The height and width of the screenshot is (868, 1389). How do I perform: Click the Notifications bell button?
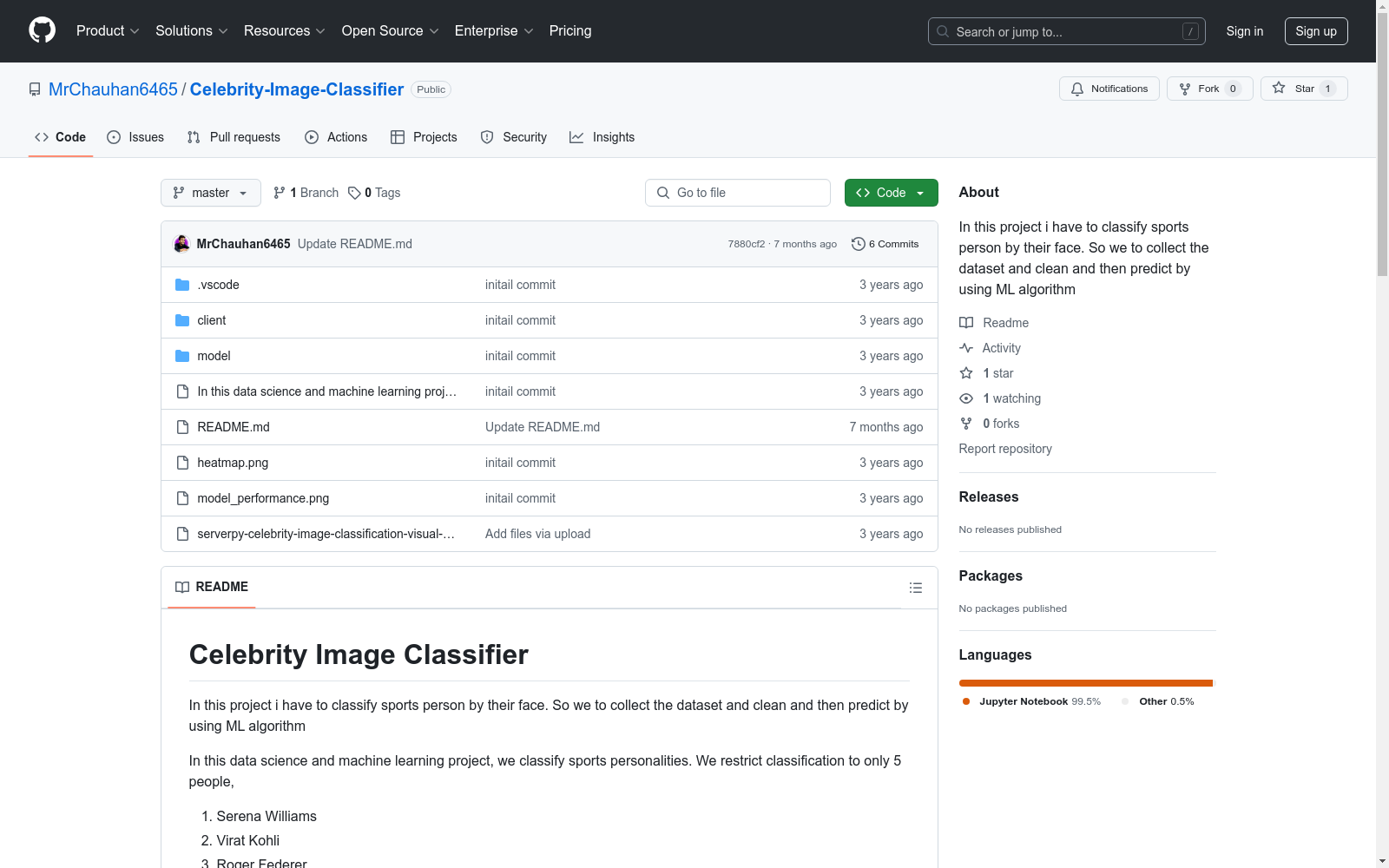(1109, 89)
